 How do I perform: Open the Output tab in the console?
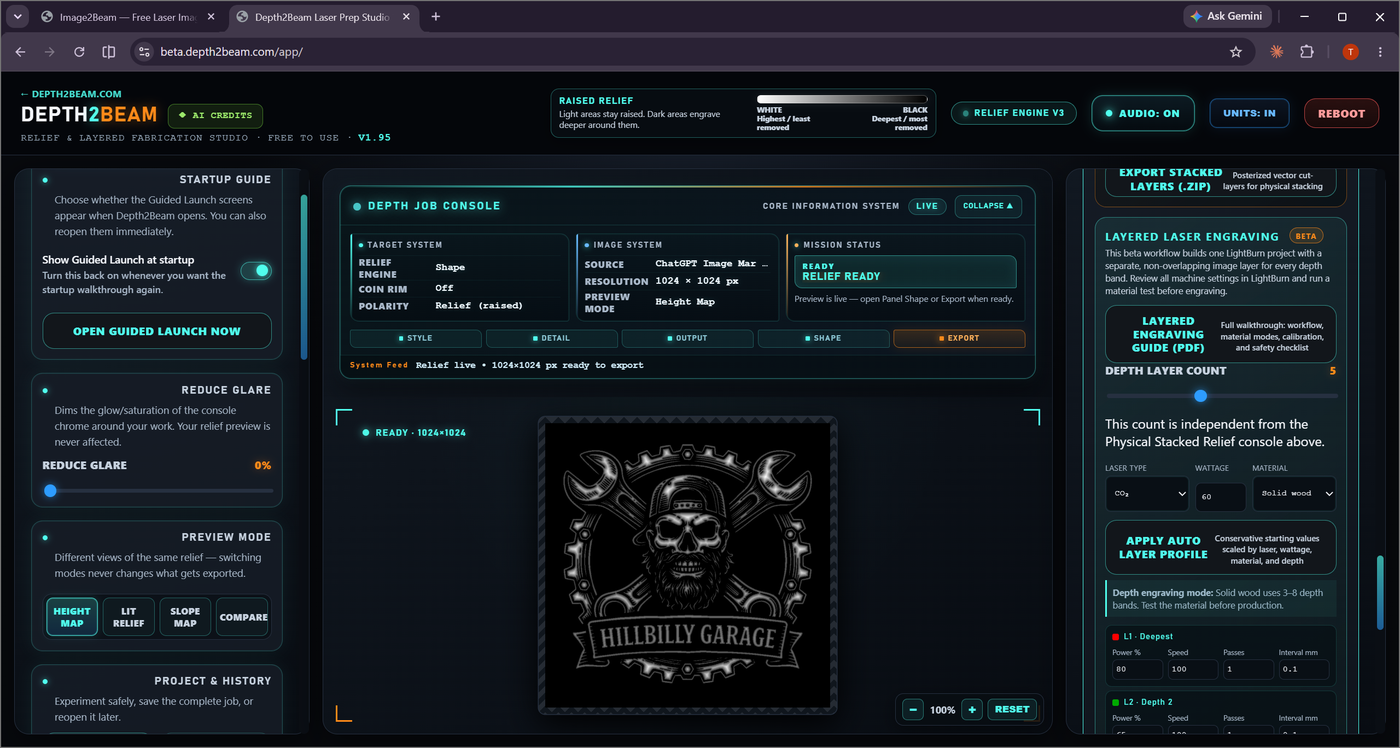tap(688, 338)
